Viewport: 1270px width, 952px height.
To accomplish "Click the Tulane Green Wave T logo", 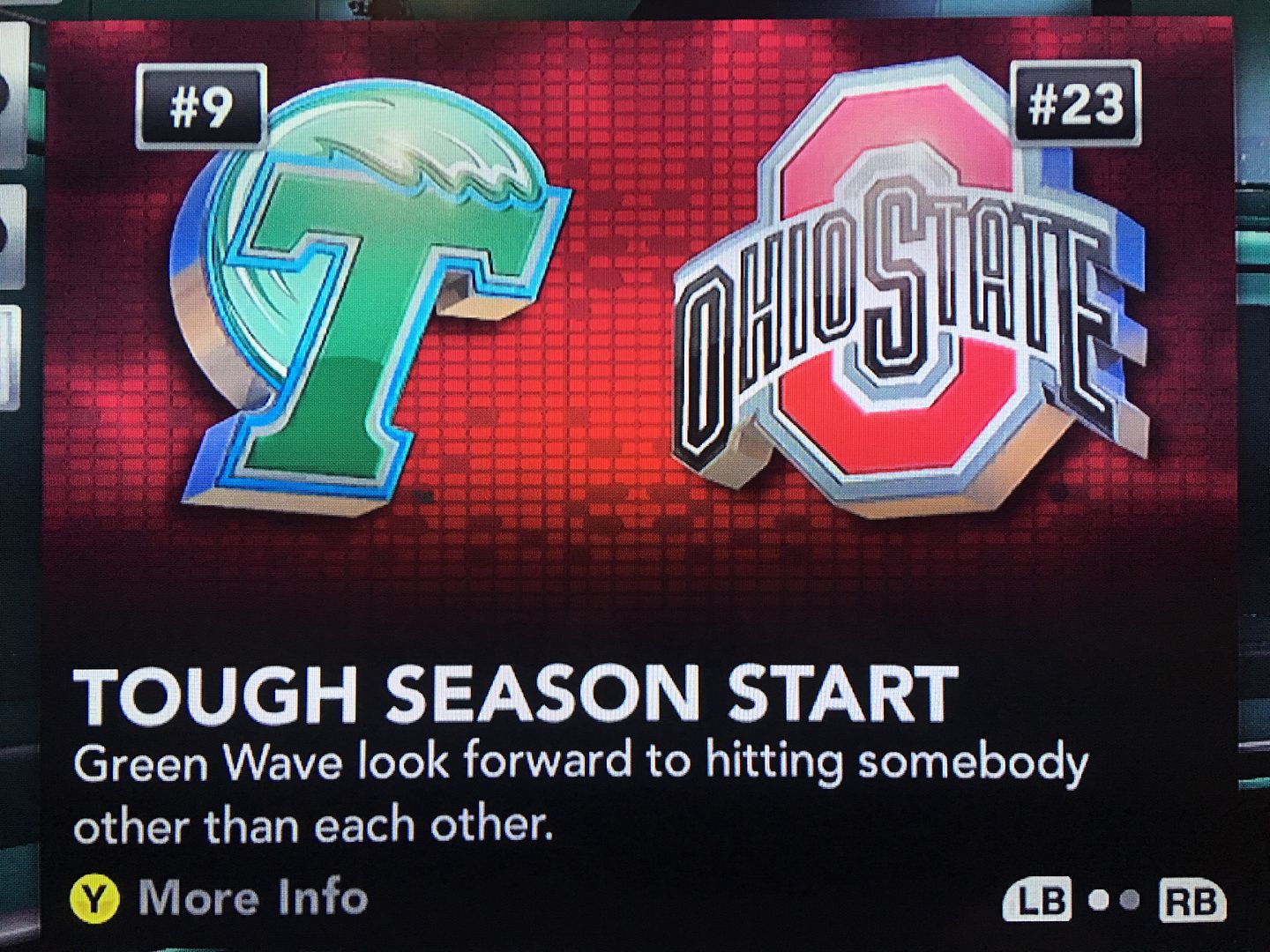I will (370, 295).
